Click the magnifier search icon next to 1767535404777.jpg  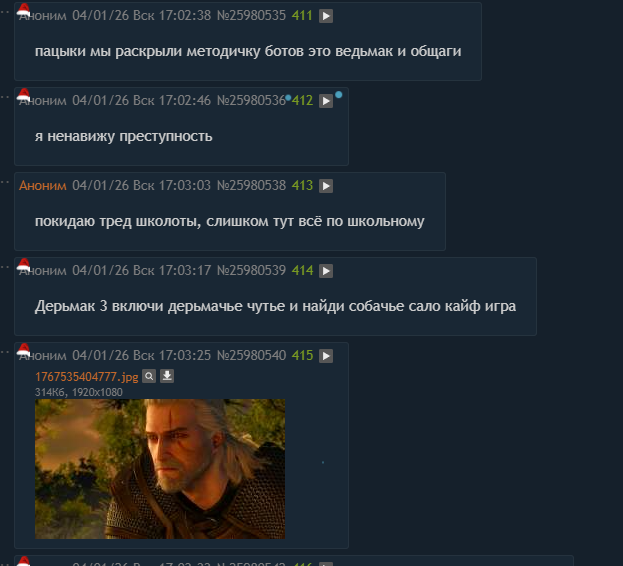pyautogui.click(x=149, y=376)
